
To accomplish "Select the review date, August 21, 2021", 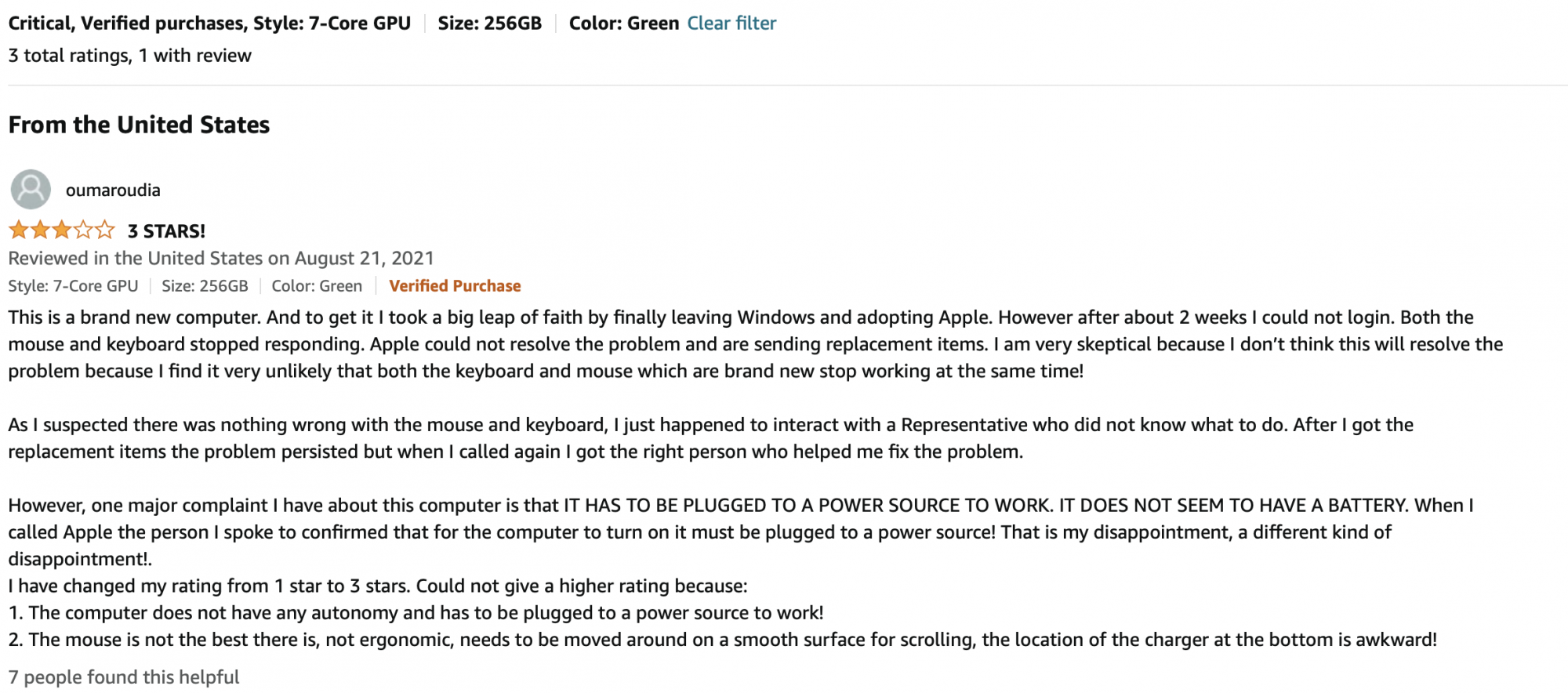I will [x=364, y=259].
